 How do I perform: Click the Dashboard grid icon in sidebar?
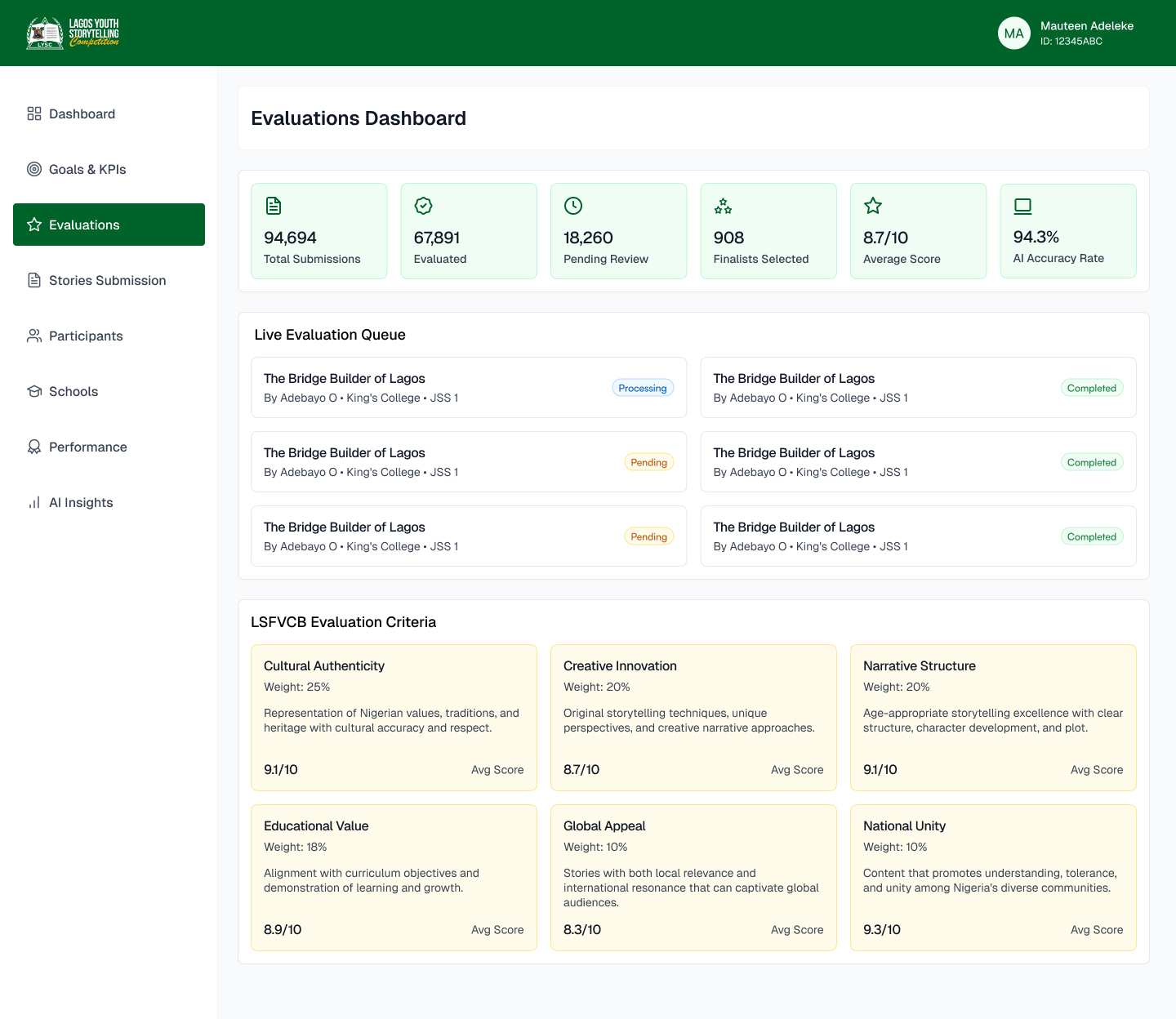pyautogui.click(x=34, y=113)
